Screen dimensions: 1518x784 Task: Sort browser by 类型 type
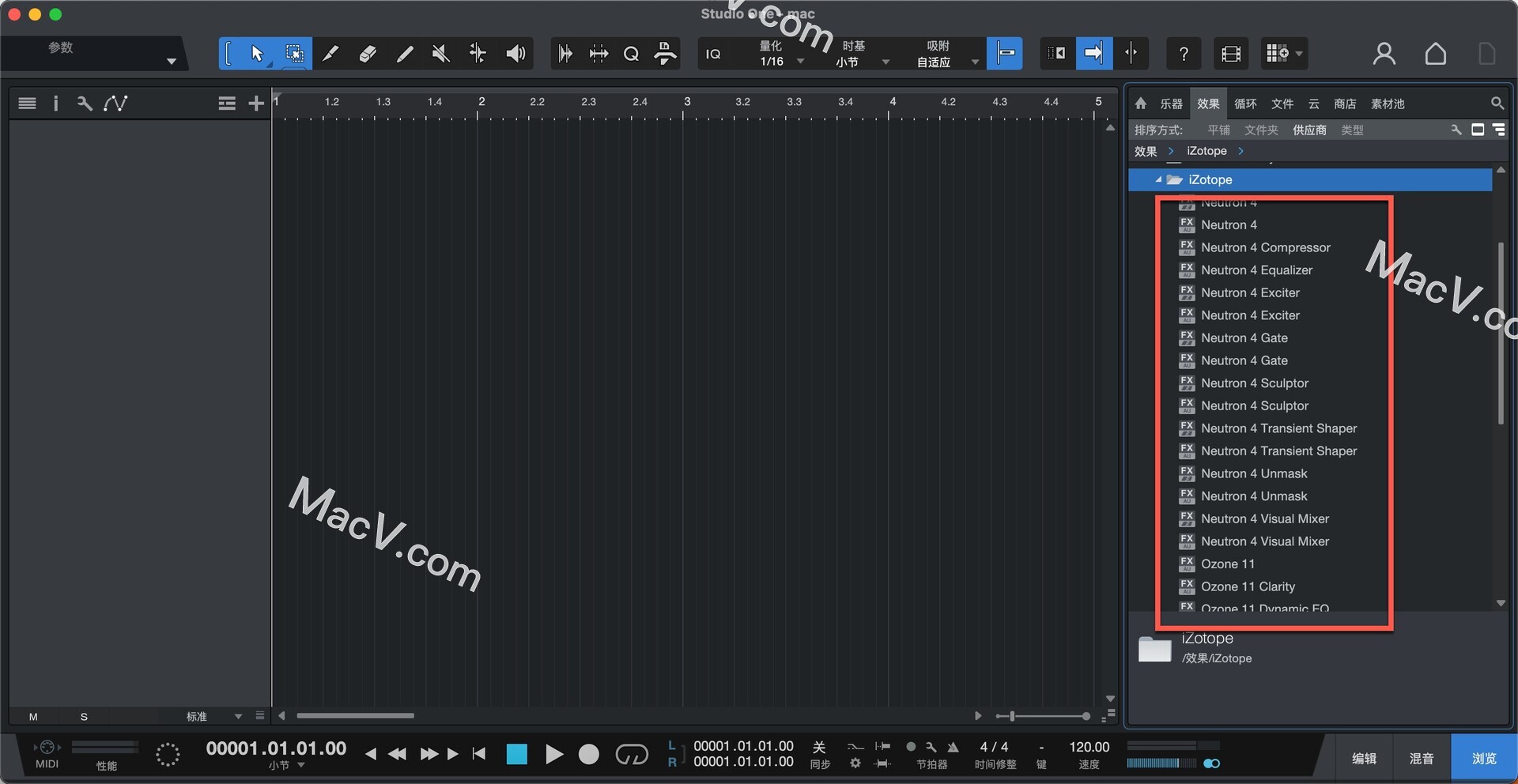(1352, 130)
